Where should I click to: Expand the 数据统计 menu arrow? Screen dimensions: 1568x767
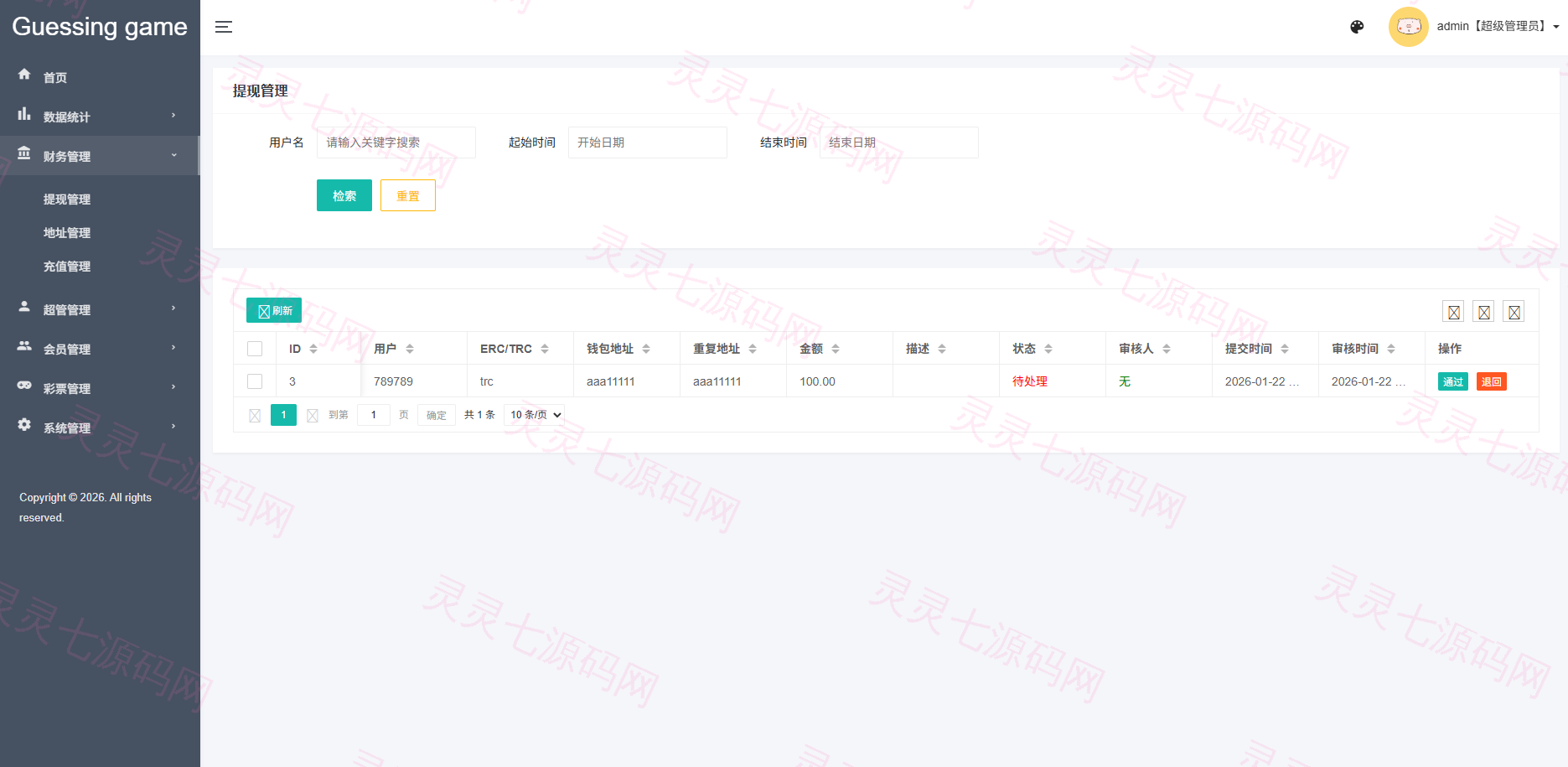coord(173,116)
